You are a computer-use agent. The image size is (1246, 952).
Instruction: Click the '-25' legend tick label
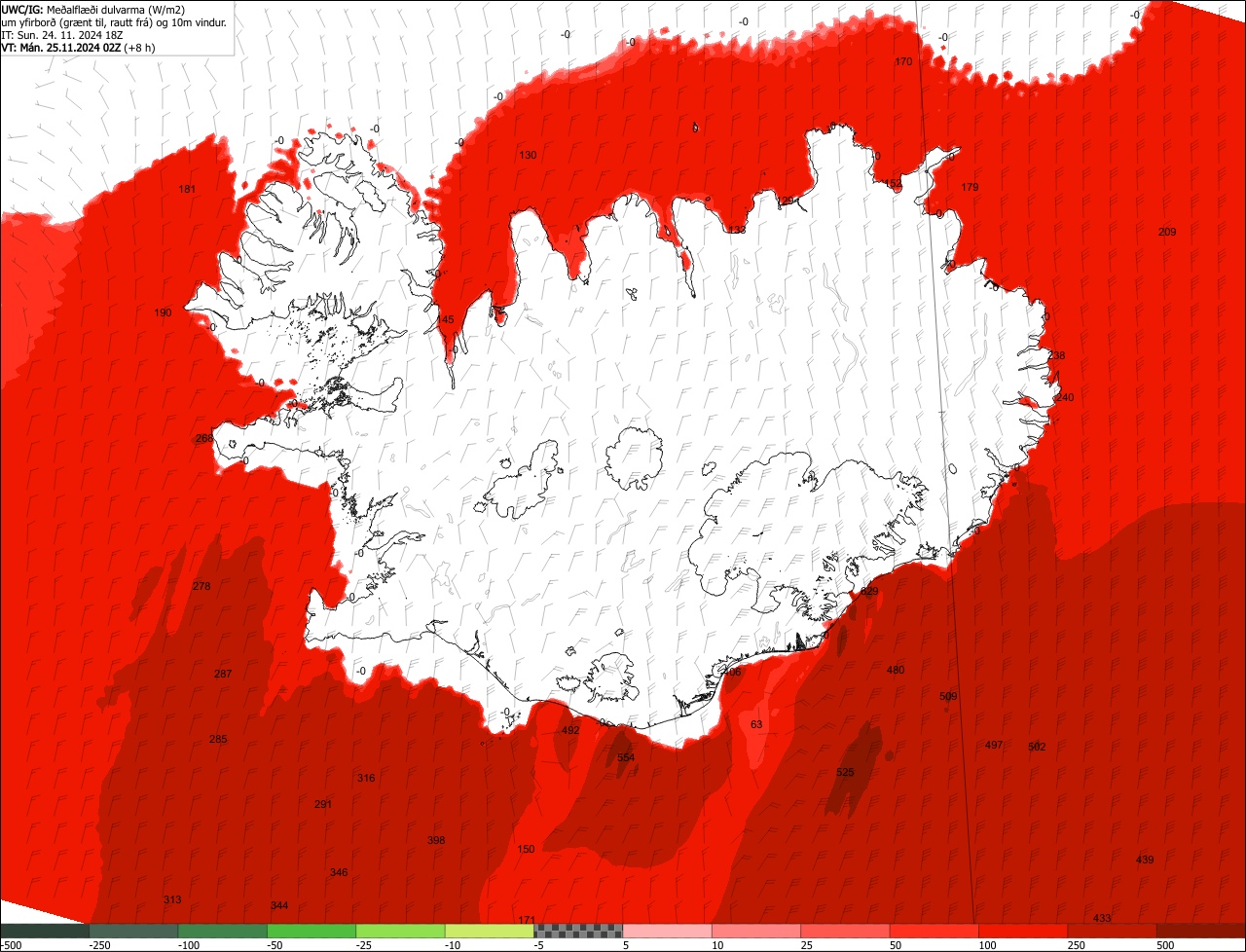click(363, 945)
